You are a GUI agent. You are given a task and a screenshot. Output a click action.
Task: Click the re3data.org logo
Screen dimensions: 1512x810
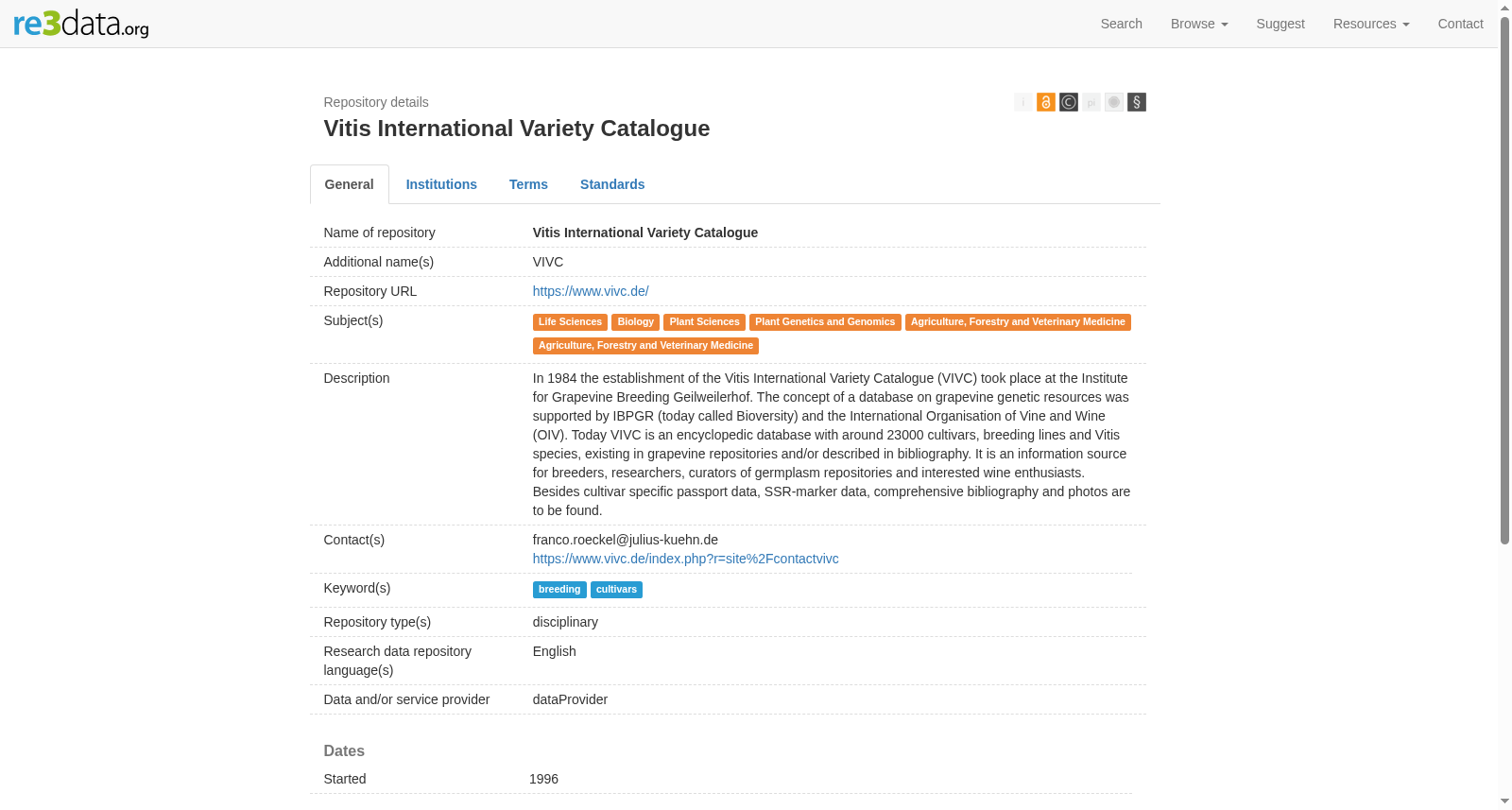point(81,24)
